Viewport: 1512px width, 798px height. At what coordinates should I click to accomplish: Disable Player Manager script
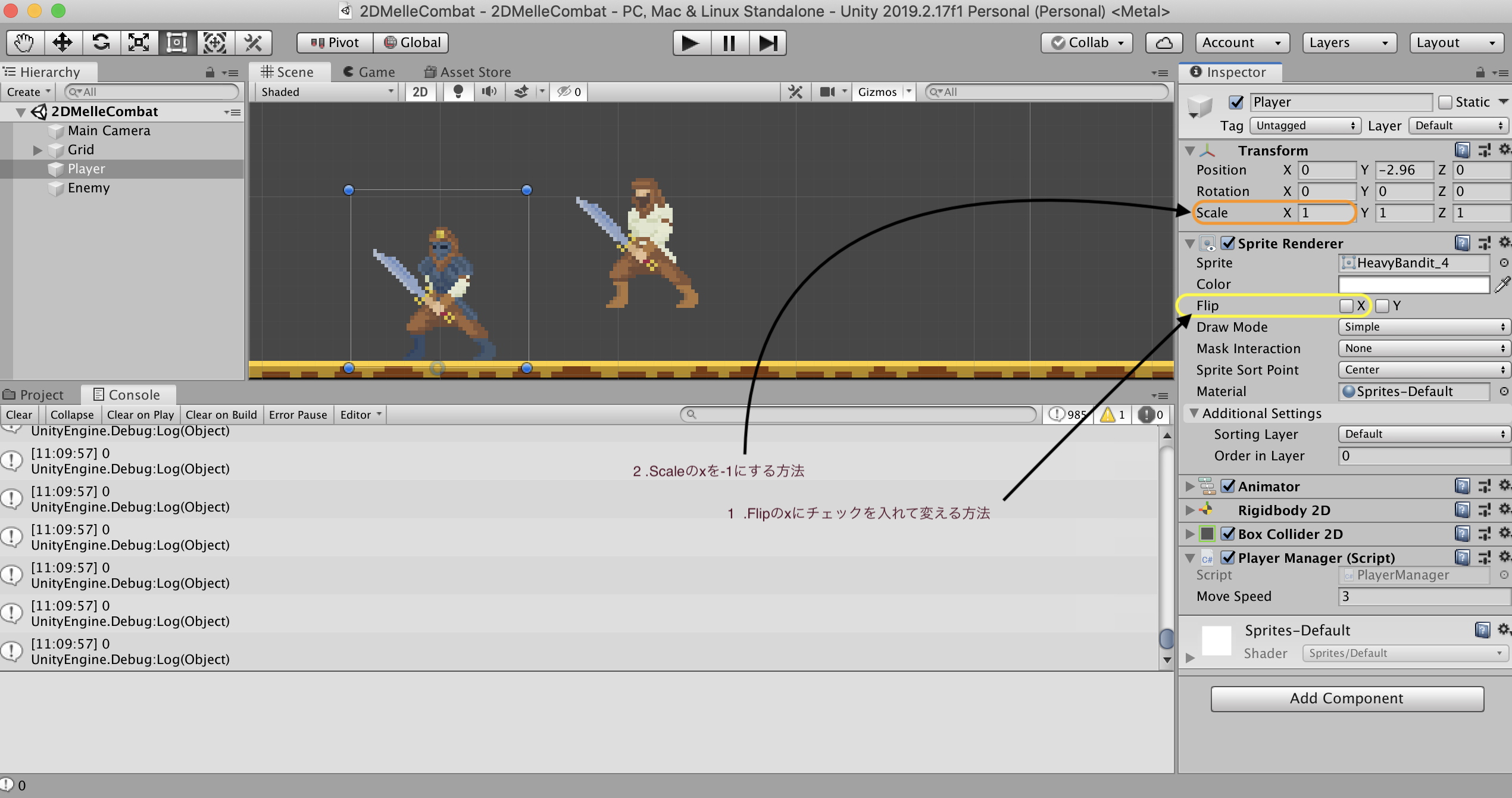pyautogui.click(x=1228, y=557)
